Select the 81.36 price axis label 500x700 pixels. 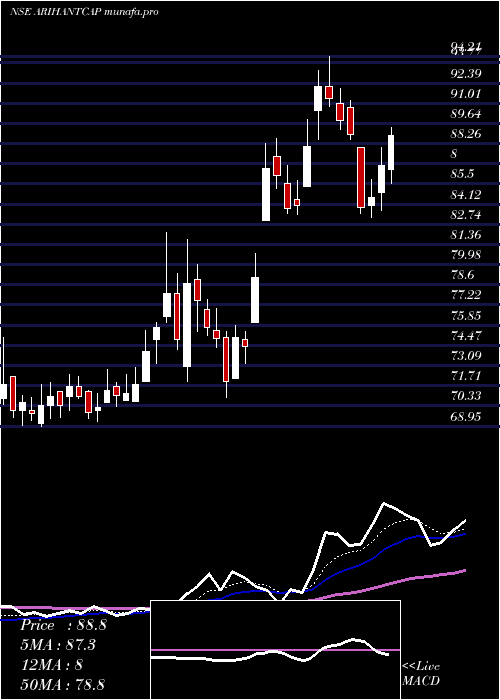coord(466,235)
